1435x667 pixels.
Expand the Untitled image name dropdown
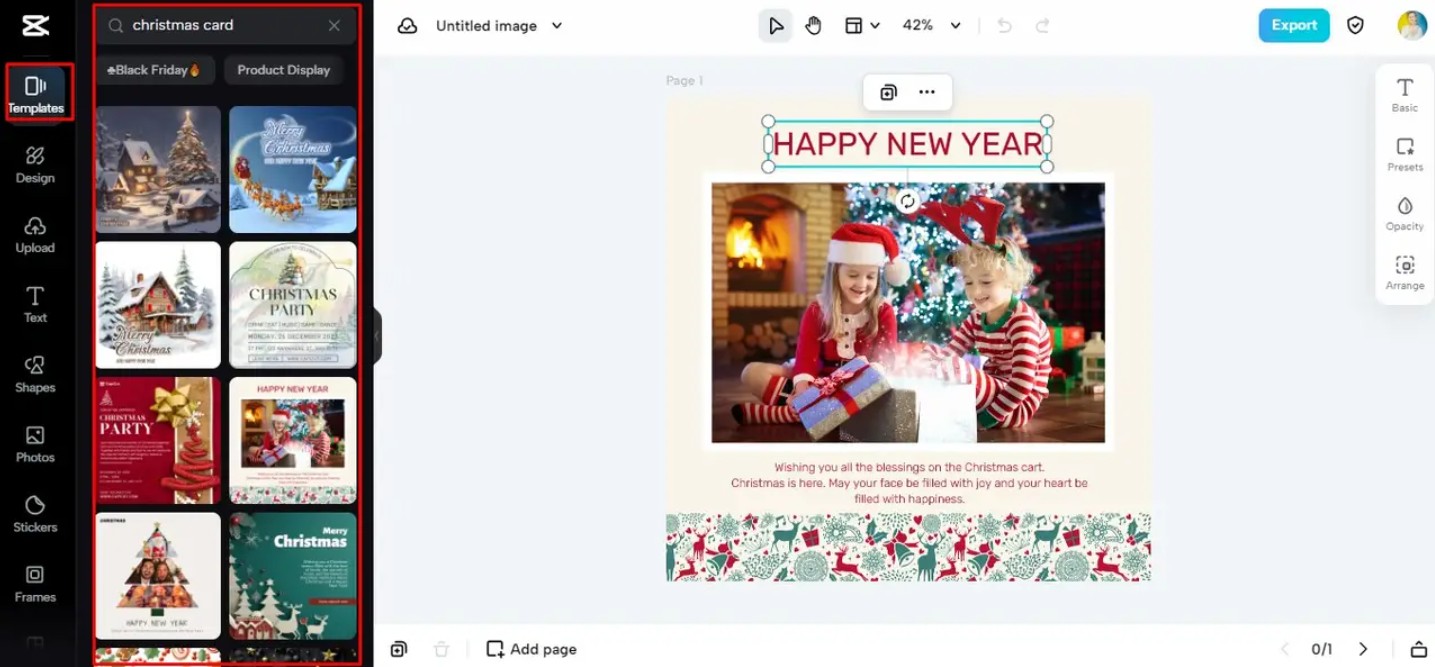click(x=557, y=26)
